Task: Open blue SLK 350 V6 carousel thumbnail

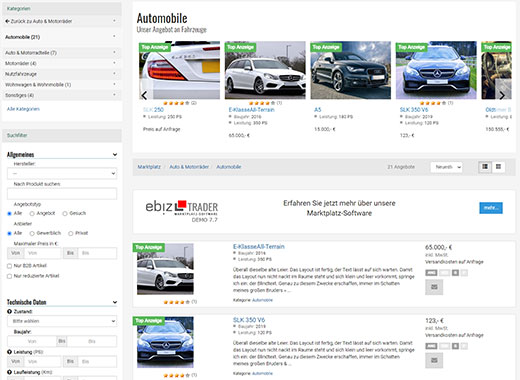Action: pos(436,70)
